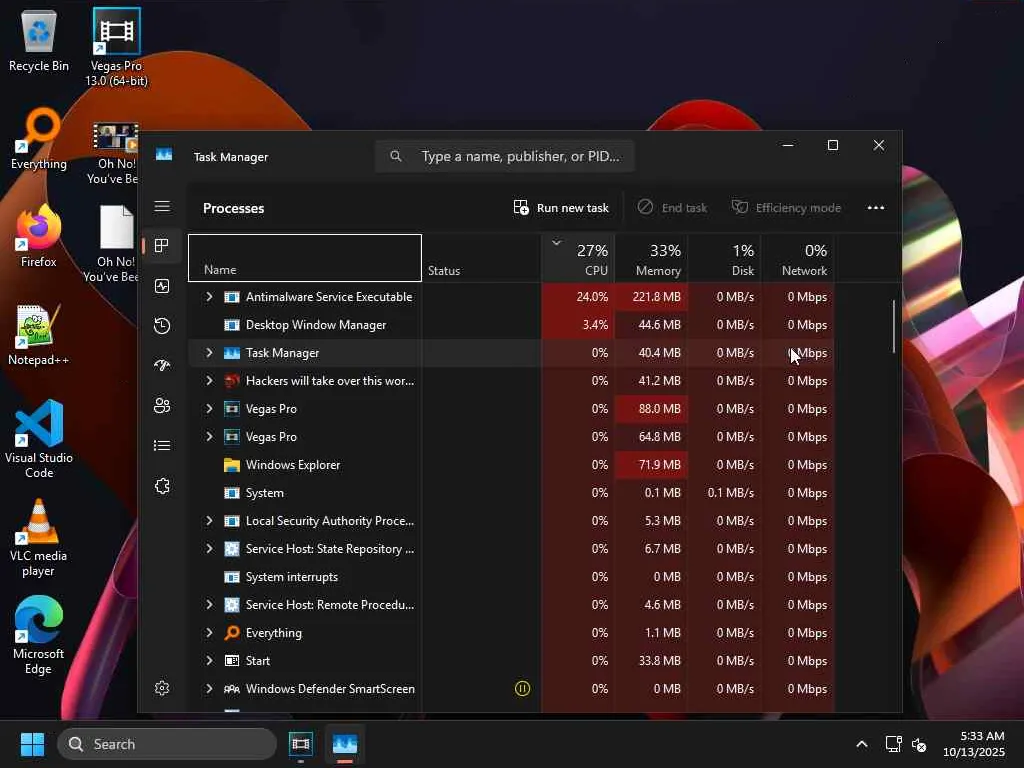Sort processes by the Disk column

[724, 258]
